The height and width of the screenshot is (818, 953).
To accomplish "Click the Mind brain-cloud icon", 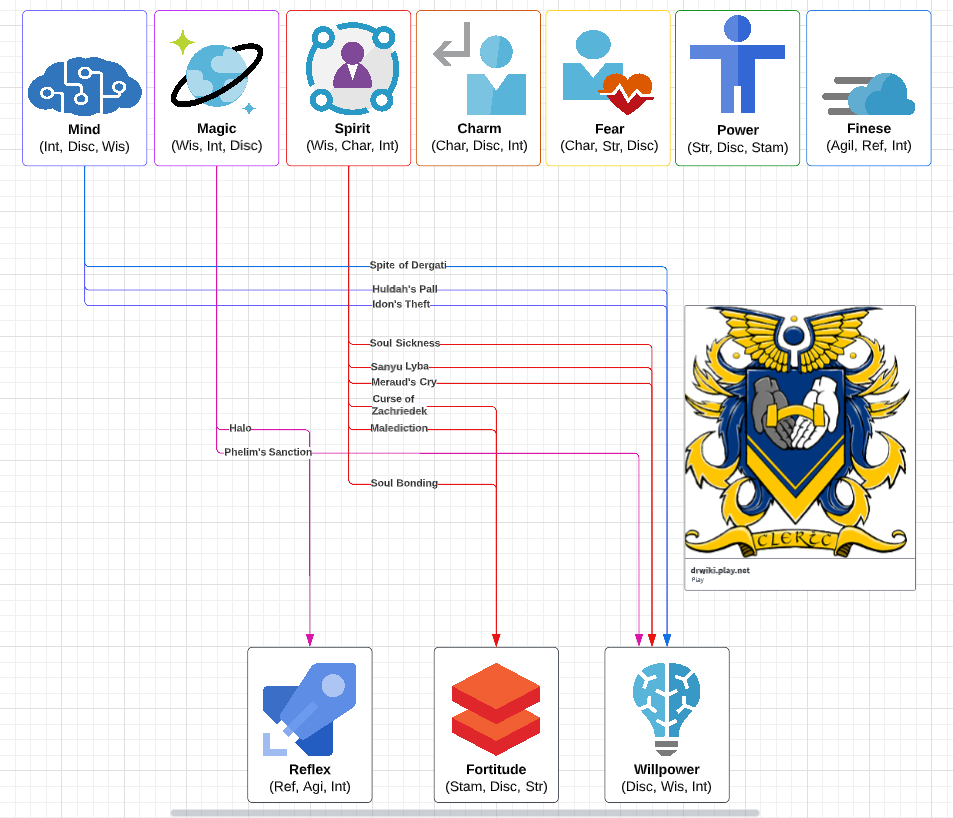I will coord(84,82).
